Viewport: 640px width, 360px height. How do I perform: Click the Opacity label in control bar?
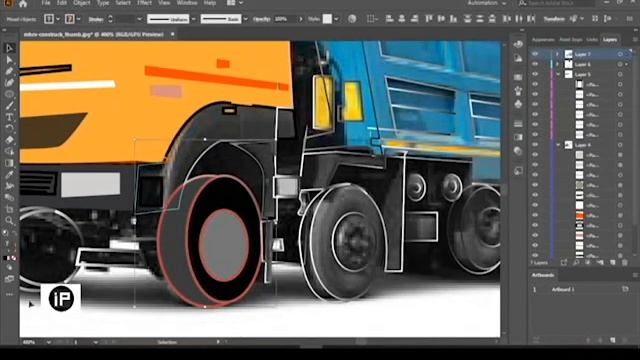[x=261, y=19]
